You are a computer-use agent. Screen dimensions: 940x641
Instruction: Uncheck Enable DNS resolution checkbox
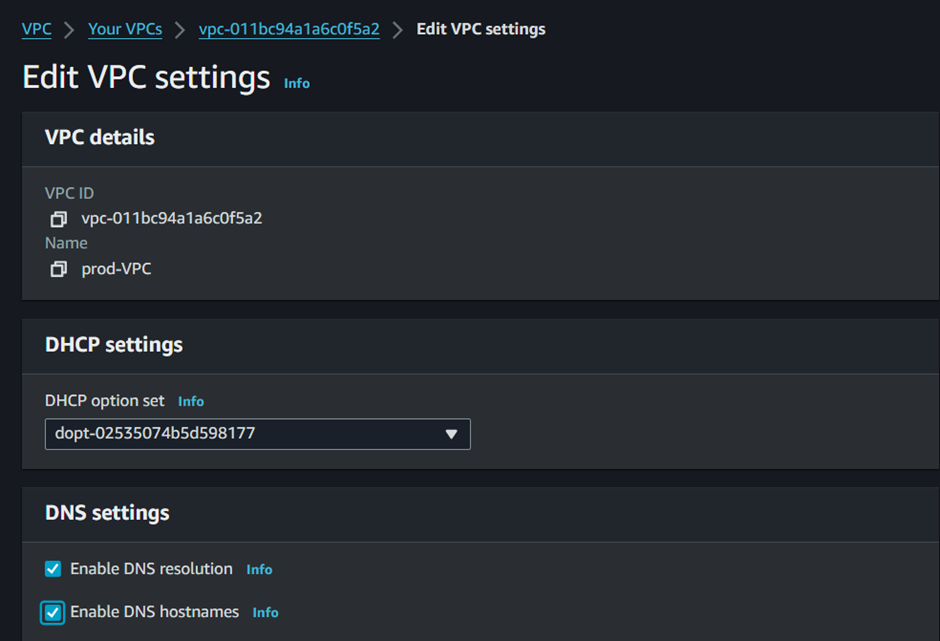coord(53,569)
